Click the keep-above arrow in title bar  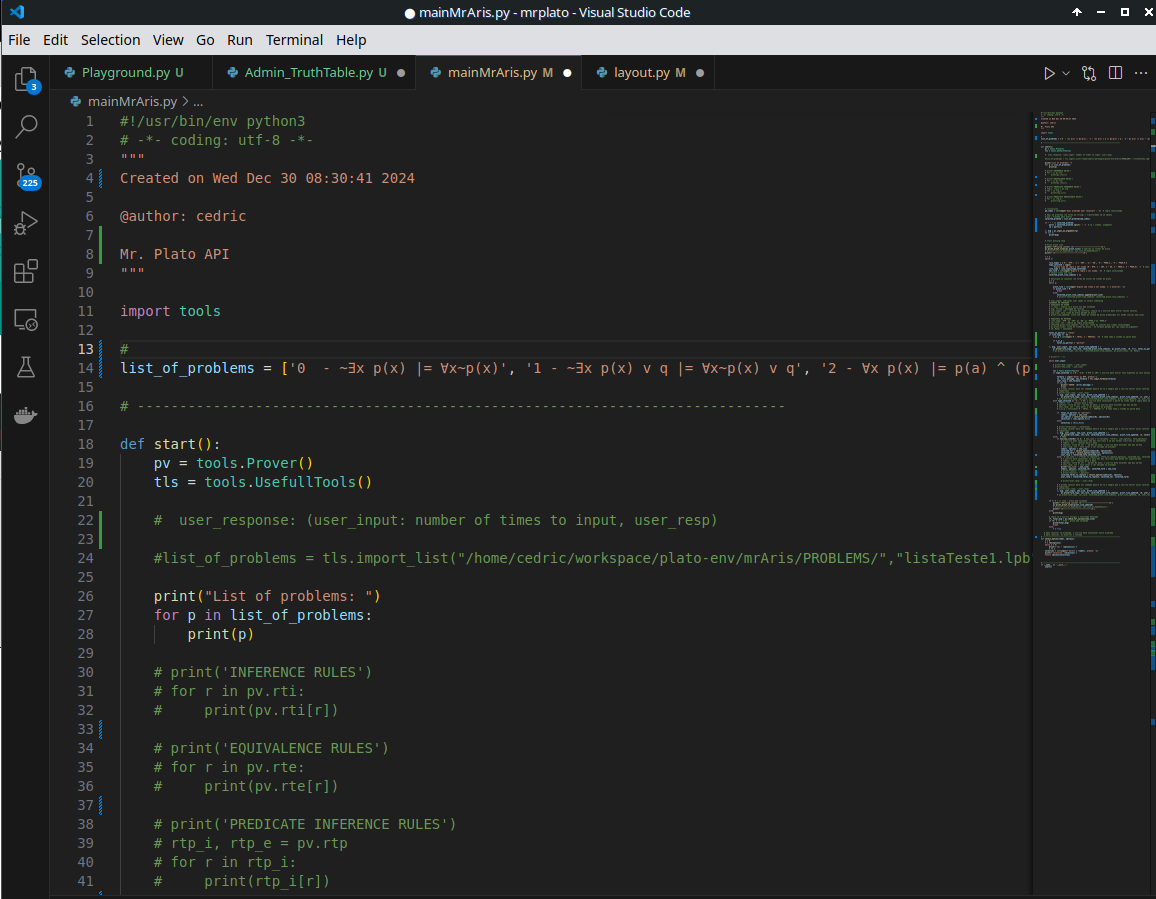click(x=1077, y=12)
